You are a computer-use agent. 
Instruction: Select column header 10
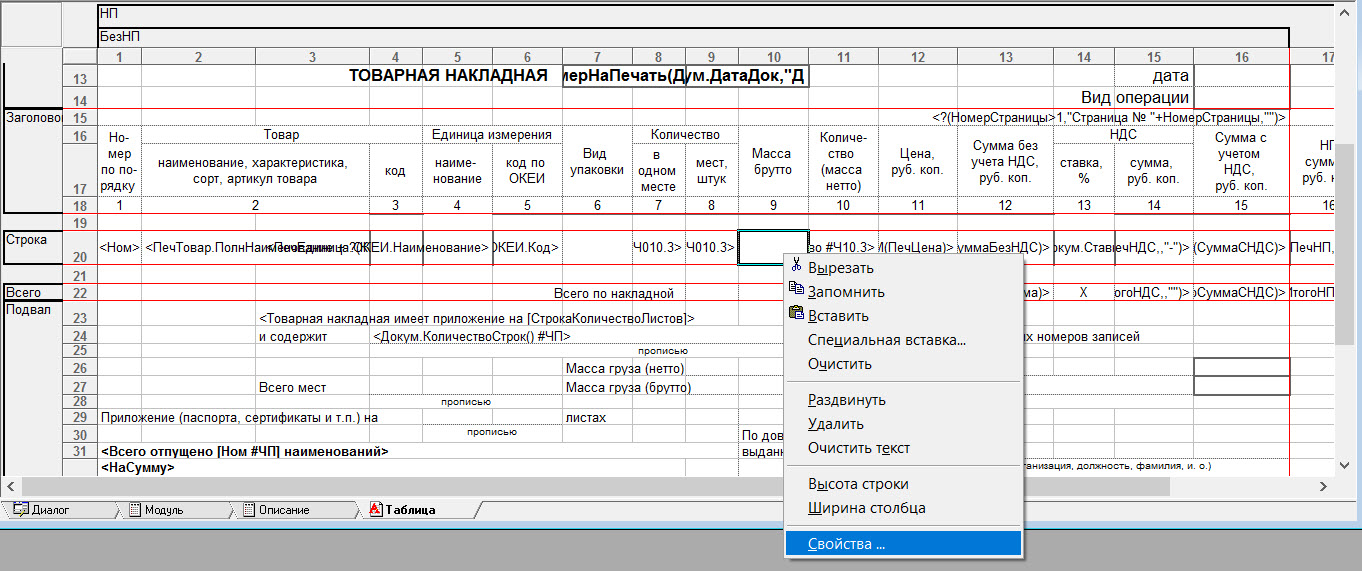[773, 57]
